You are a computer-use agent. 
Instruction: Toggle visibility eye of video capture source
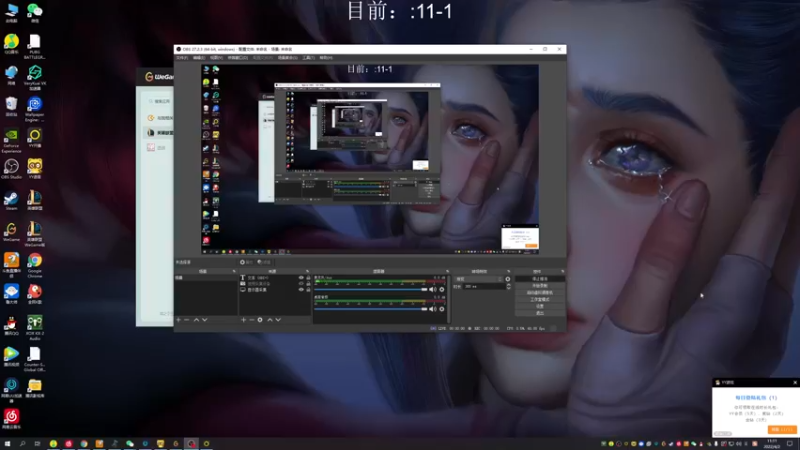tap(301, 284)
